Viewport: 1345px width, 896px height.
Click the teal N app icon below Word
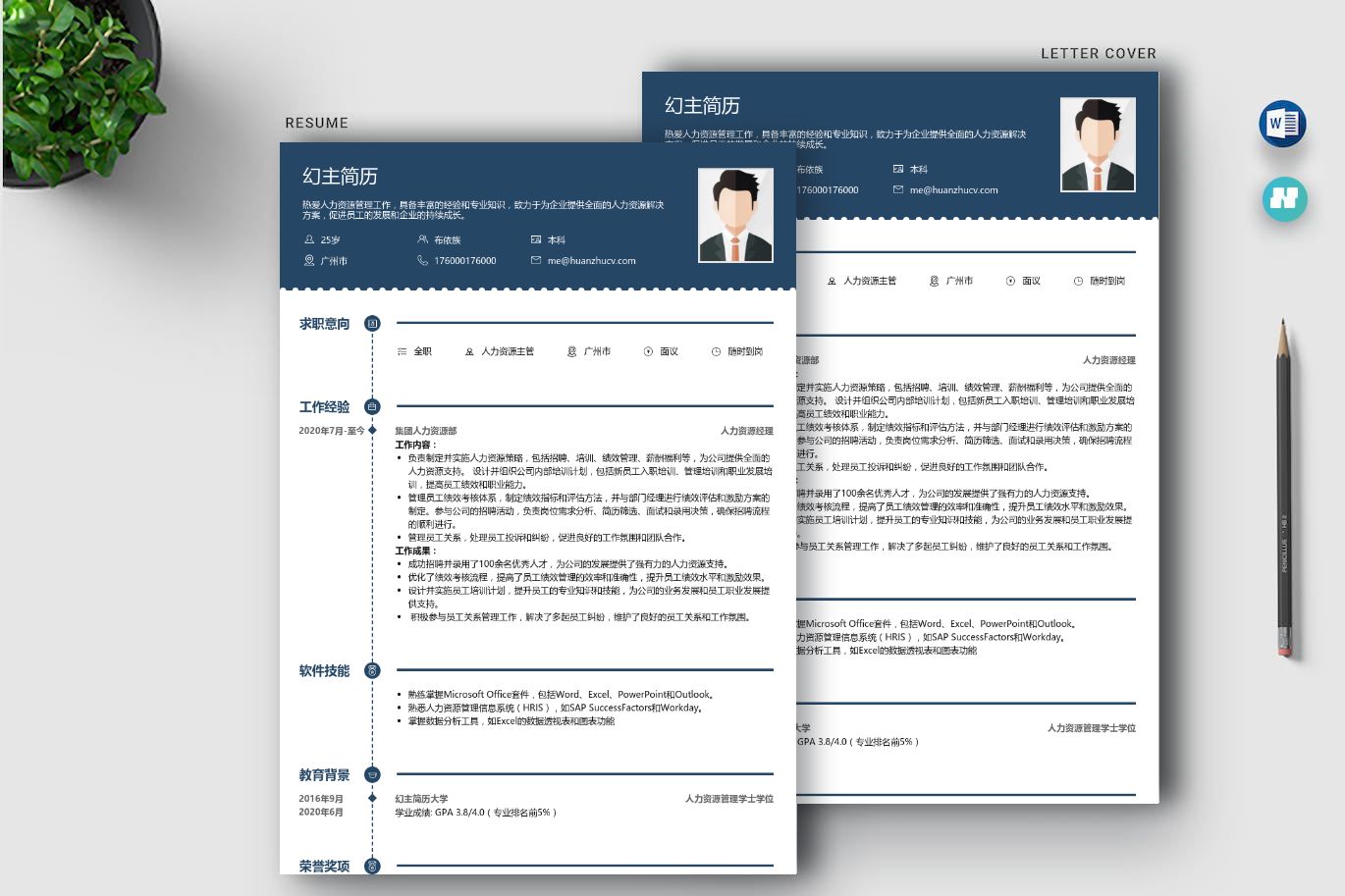(x=1284, y=198)
